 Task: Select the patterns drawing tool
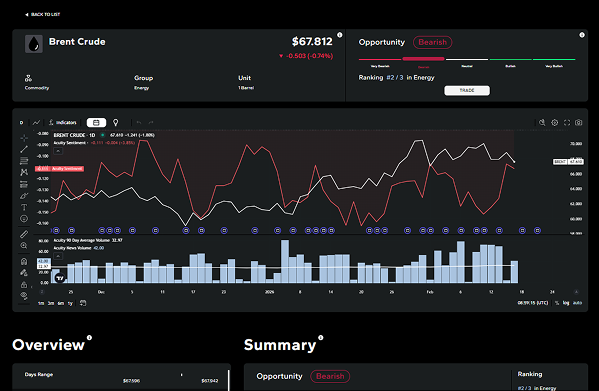24,172
